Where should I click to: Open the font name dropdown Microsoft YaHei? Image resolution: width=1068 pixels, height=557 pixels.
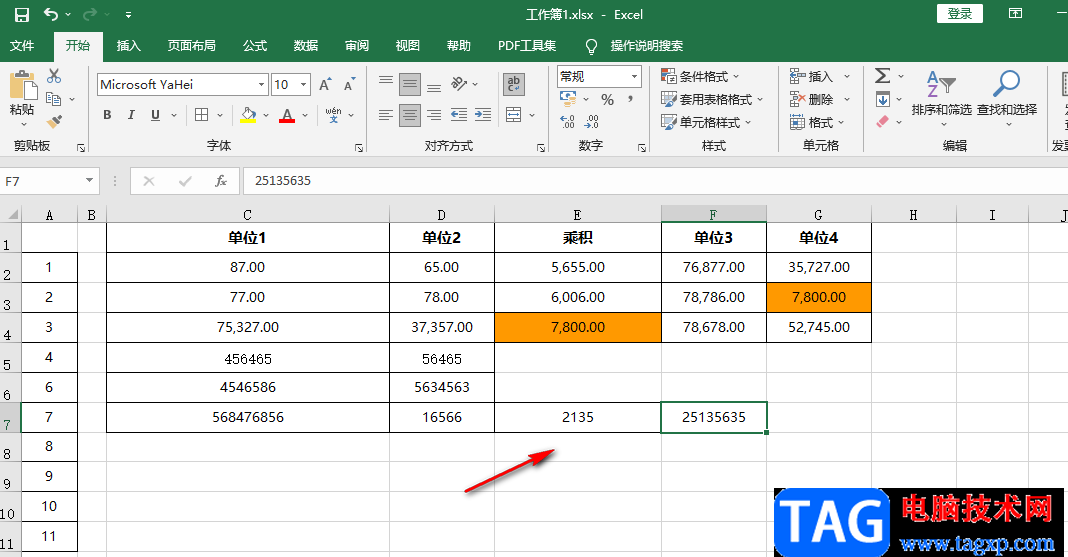coord(262,84)
